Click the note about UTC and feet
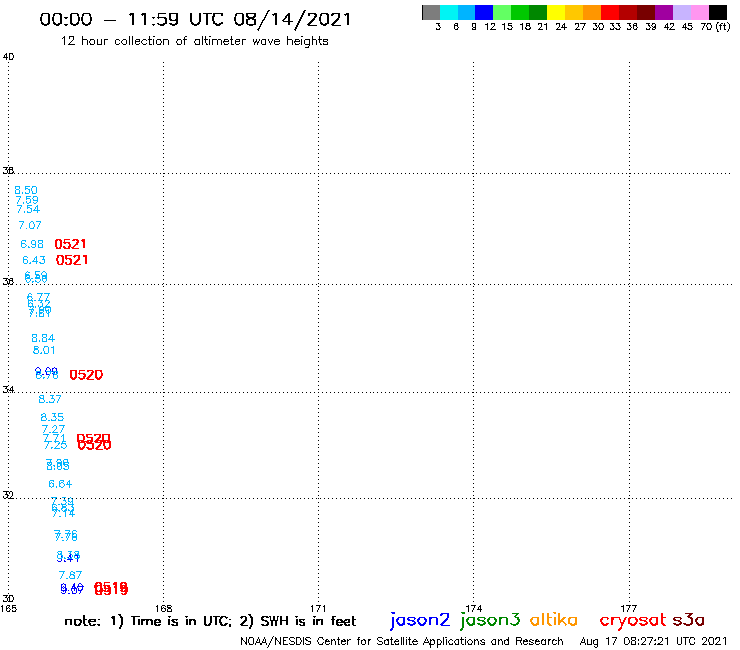Screen dimensions: 740x650 tap(210, 621)
